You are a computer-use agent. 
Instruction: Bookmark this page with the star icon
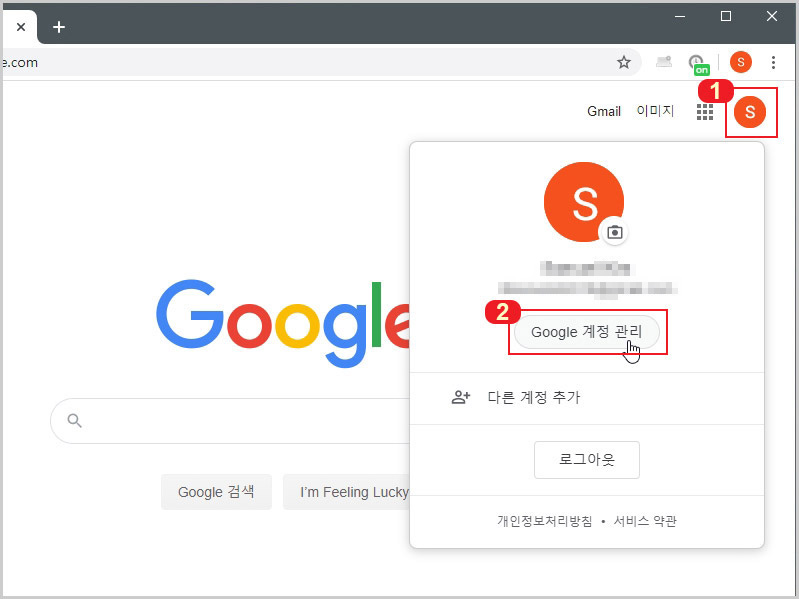coord(624,63)
